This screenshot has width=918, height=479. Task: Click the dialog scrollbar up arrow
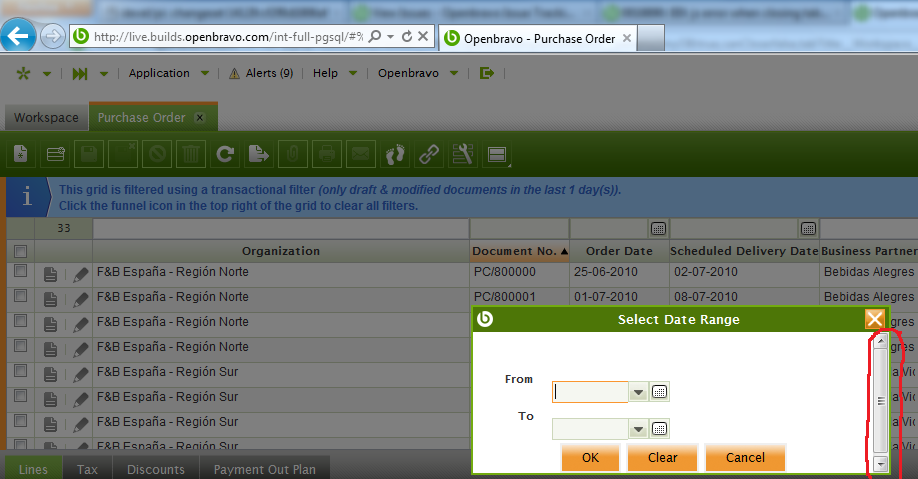coord(881,341)
